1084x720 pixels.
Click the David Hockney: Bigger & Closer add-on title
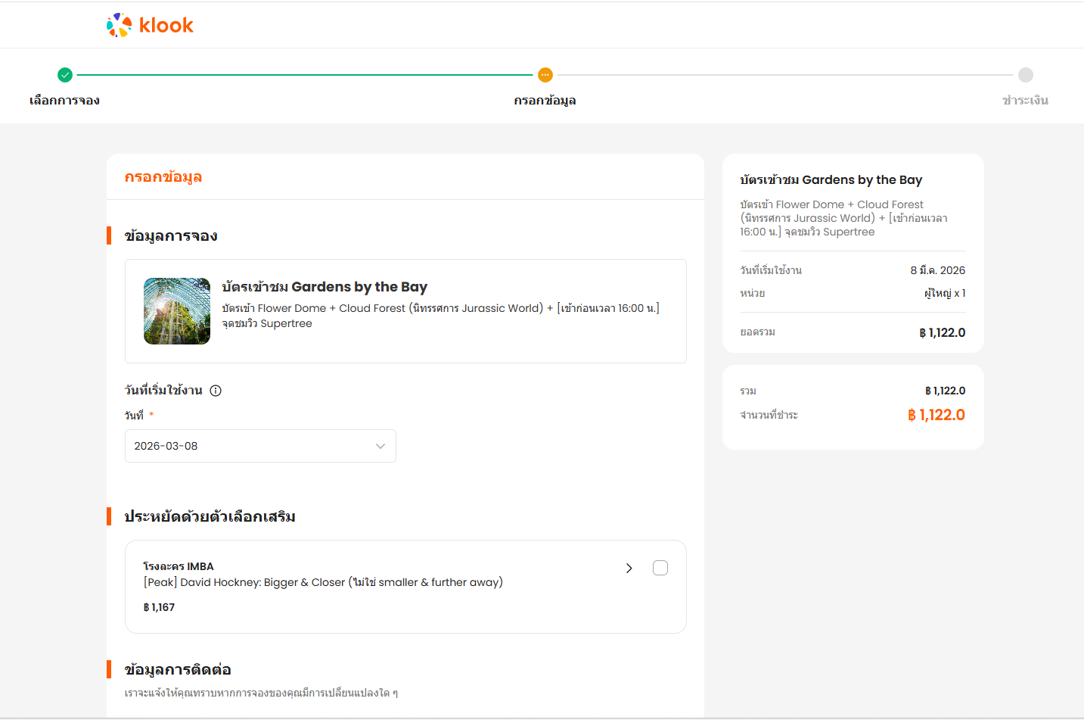[323, 582]
